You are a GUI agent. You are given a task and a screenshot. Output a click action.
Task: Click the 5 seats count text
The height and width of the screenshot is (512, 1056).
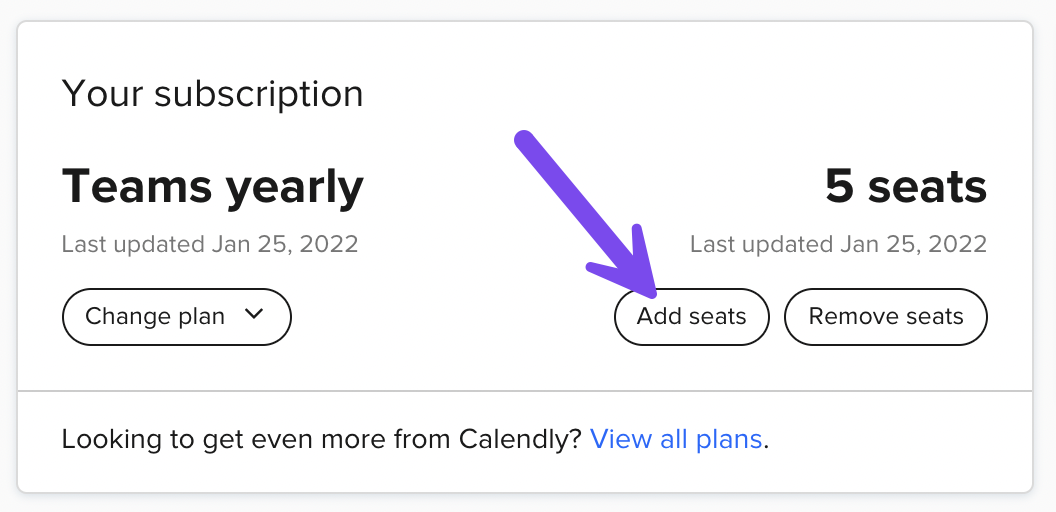pyautogui.click(x=905, y=187)
